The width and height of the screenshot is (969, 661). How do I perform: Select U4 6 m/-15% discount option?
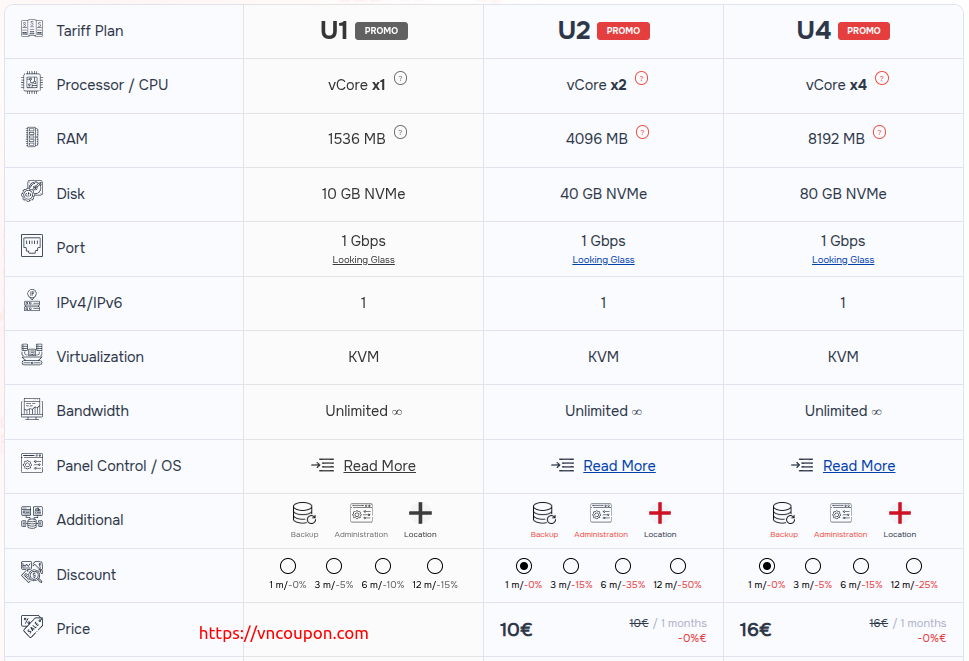[861, 566]
